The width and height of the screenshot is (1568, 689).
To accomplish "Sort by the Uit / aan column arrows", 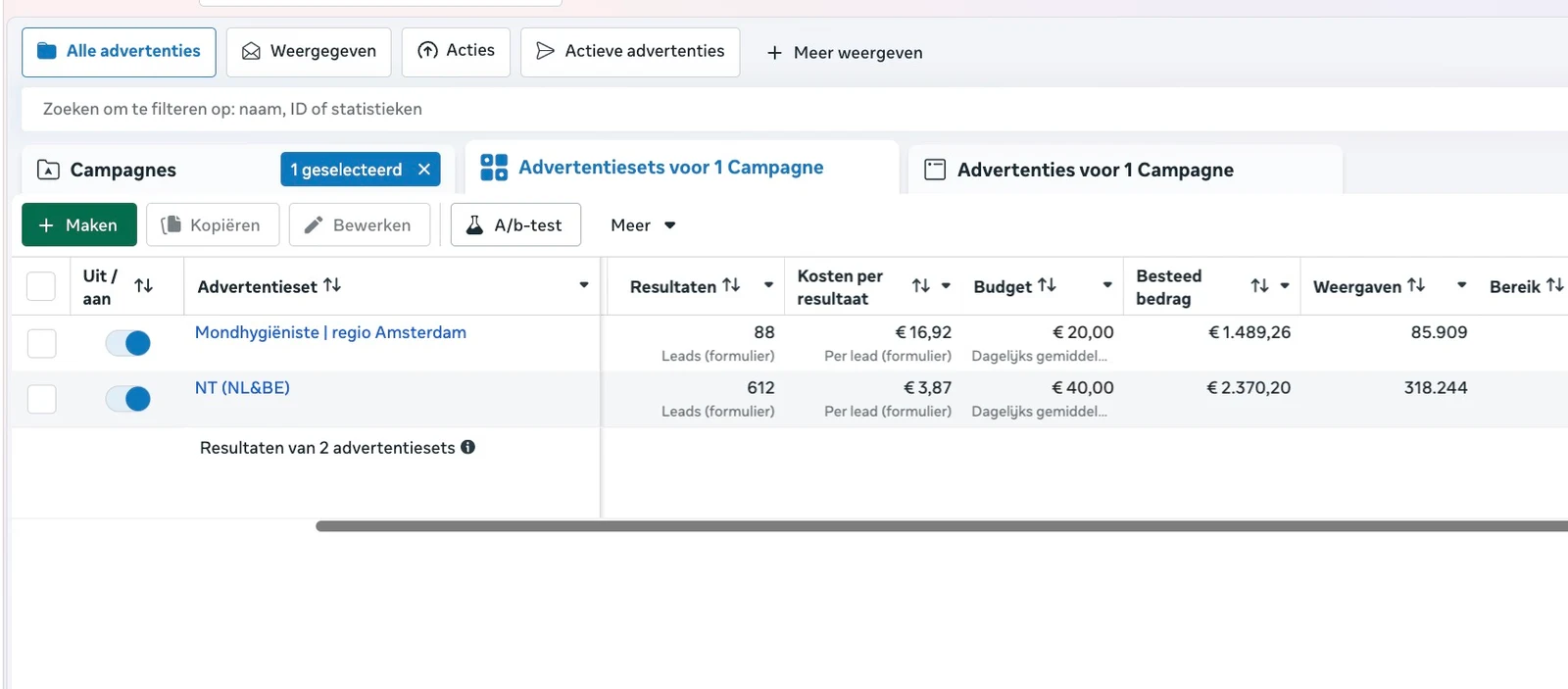I will [x=144, y=285].
